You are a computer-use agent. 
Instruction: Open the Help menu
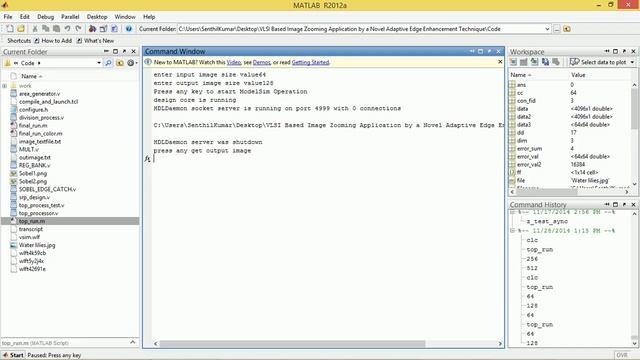[149, 17]
